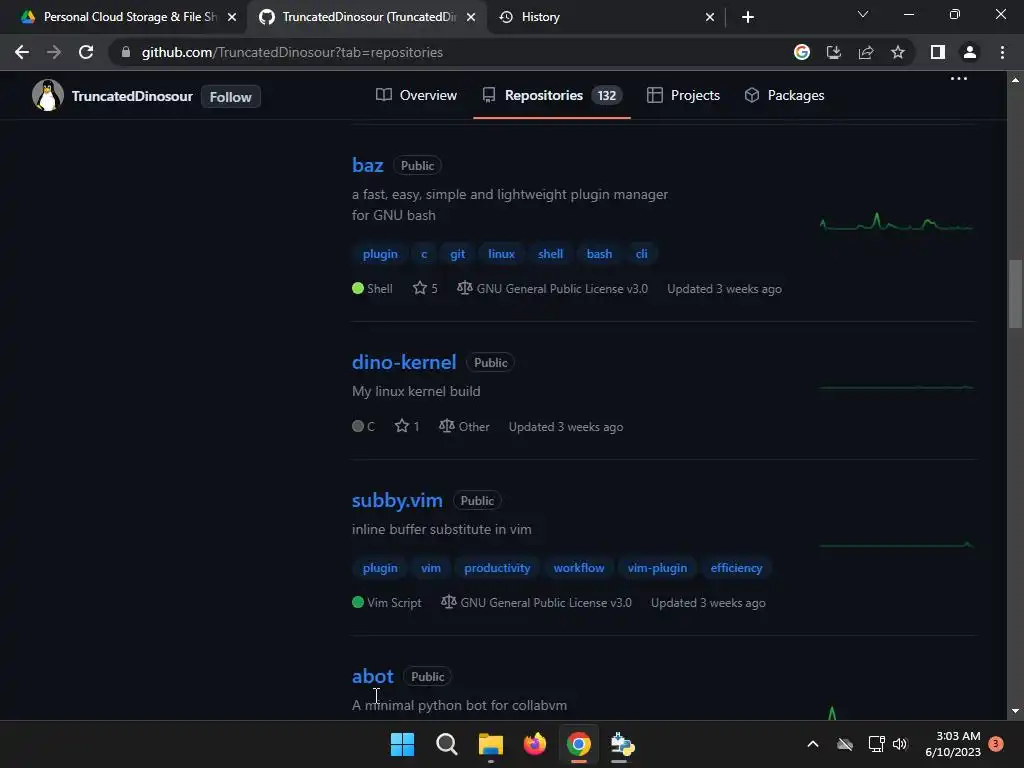Open Windows Start menu
The image size is (1024, 768).
[402, 744]
